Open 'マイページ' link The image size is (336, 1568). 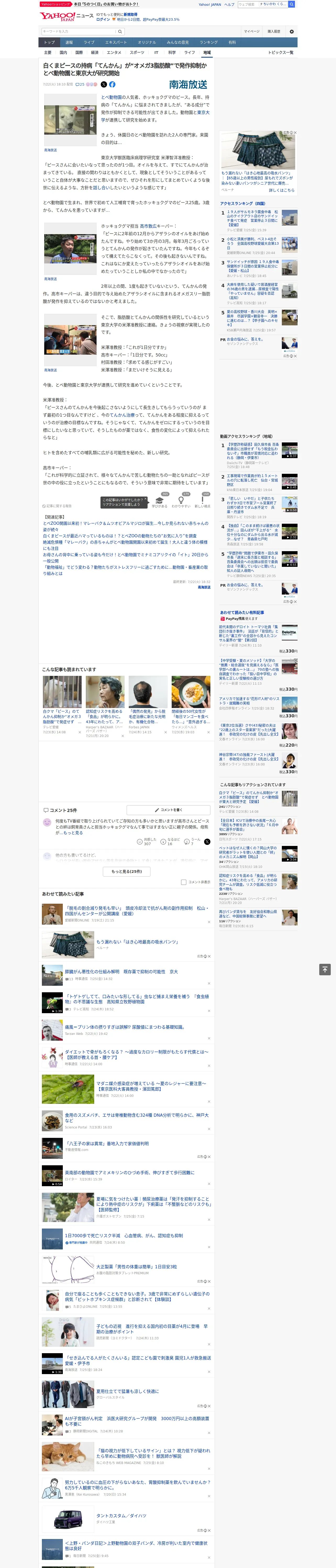[252, 32]
